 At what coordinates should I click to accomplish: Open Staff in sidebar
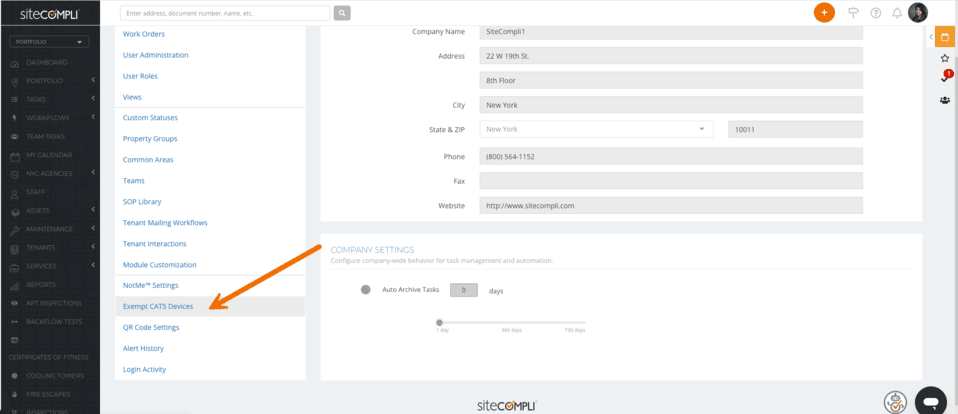tap(35, 192)
